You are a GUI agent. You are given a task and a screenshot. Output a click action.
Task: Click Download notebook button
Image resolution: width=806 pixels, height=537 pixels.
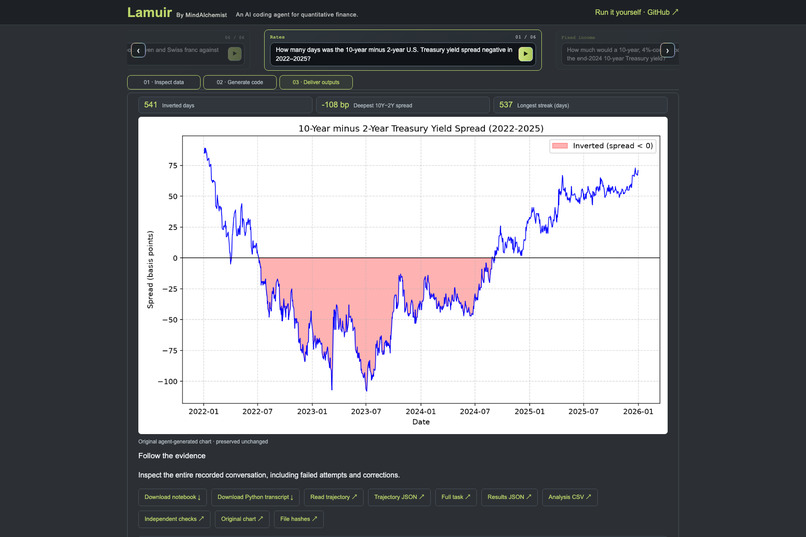tap(172, 497)
